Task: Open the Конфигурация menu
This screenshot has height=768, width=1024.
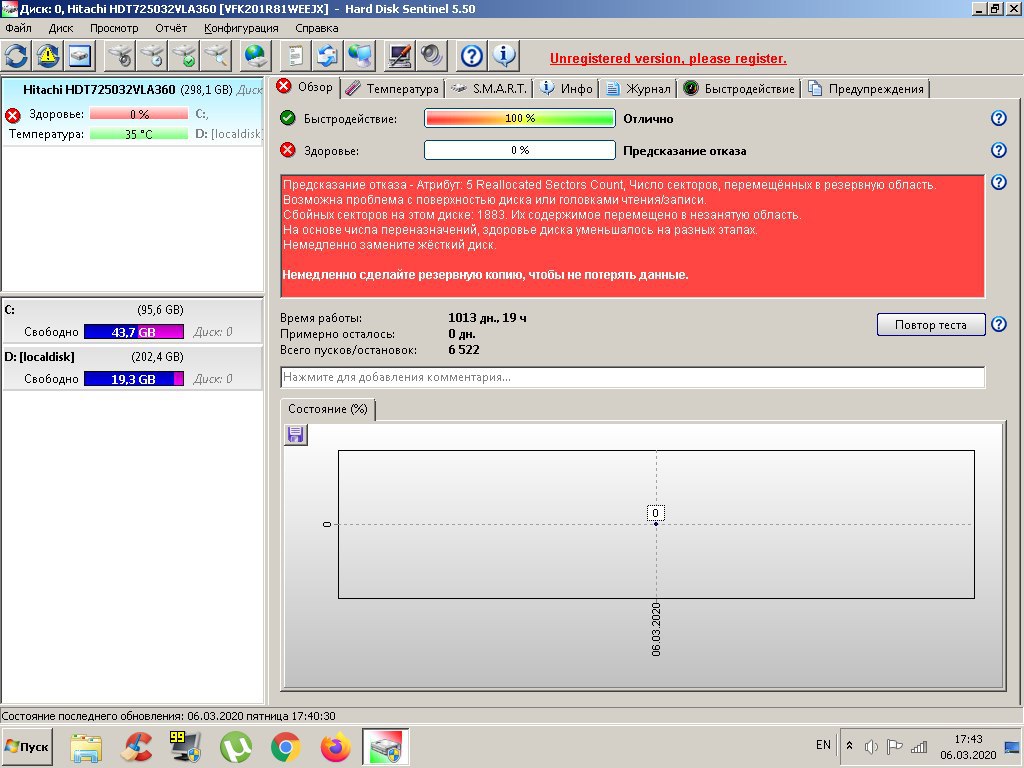Action: pos(241,28)
